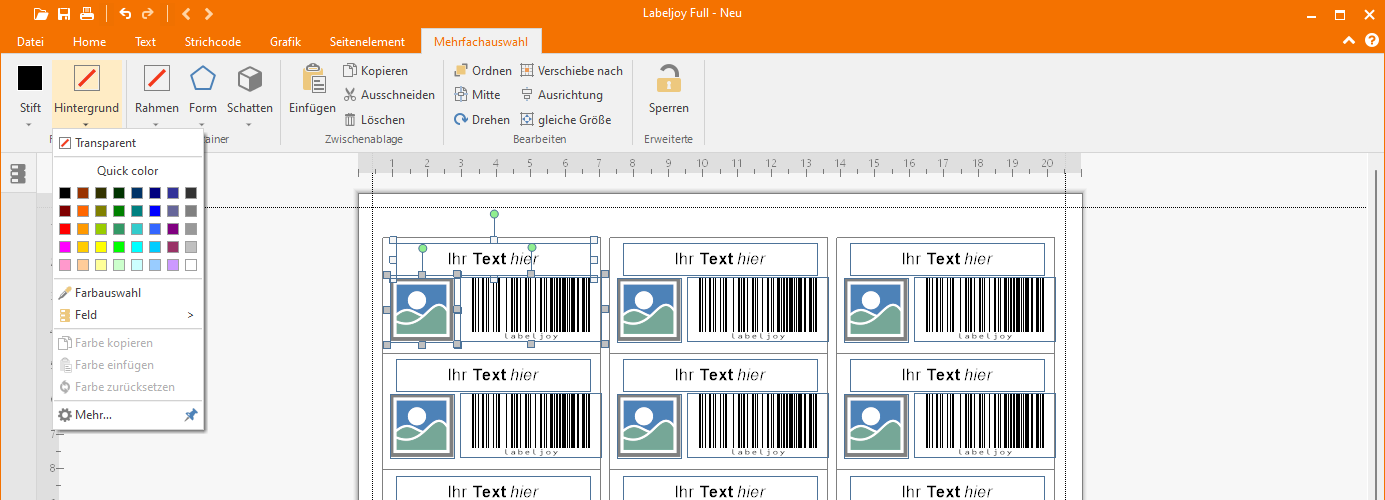The width and height of the screenshot is (1385, 500).
Task: Switch to the Home tab
Action: [90, 42]
